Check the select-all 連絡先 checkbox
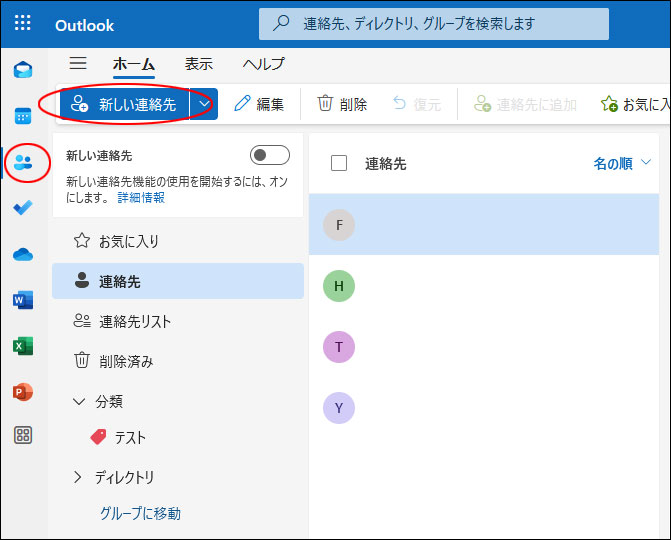 point(339,163)
